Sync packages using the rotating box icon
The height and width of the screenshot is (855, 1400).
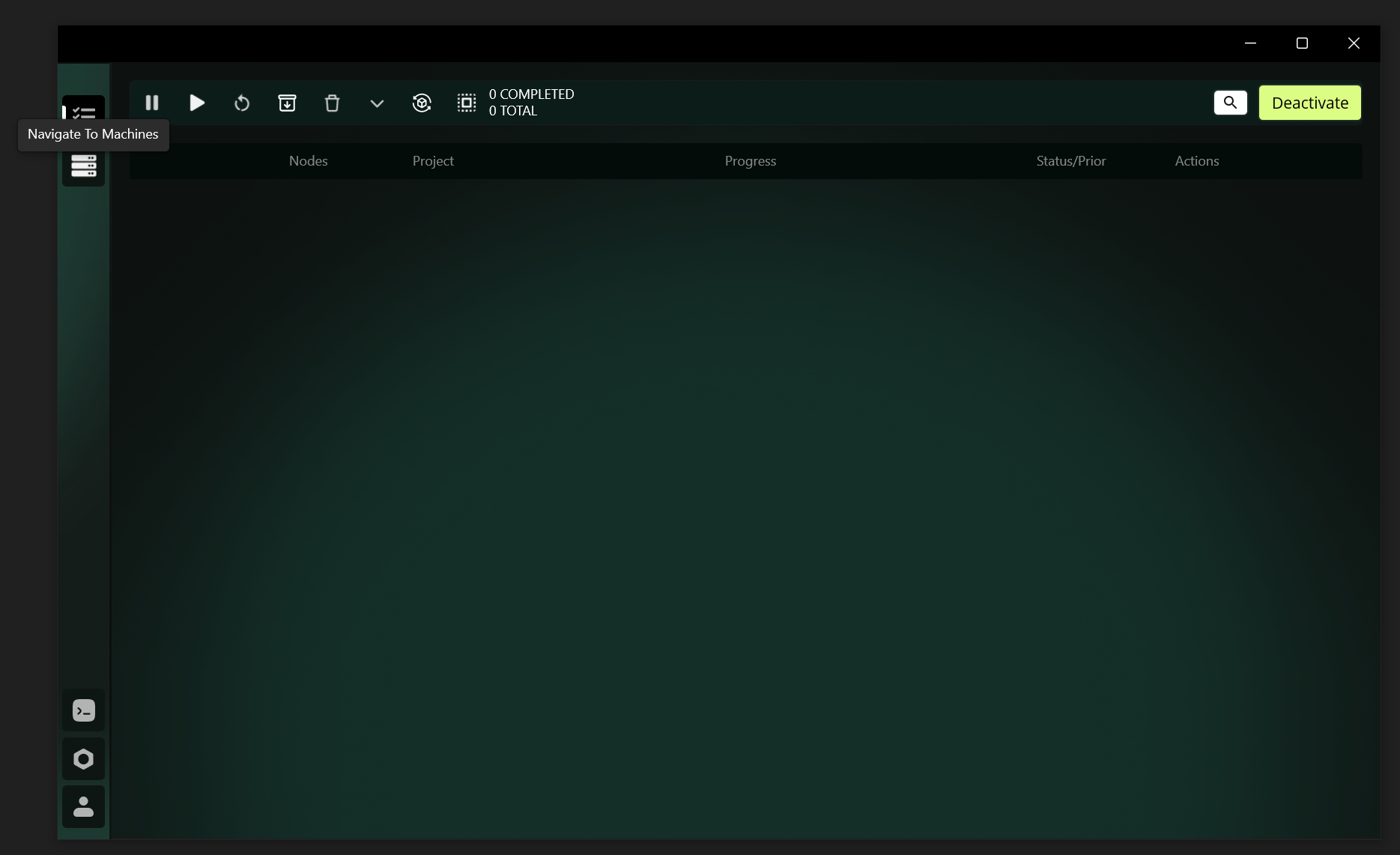[422, 103]
